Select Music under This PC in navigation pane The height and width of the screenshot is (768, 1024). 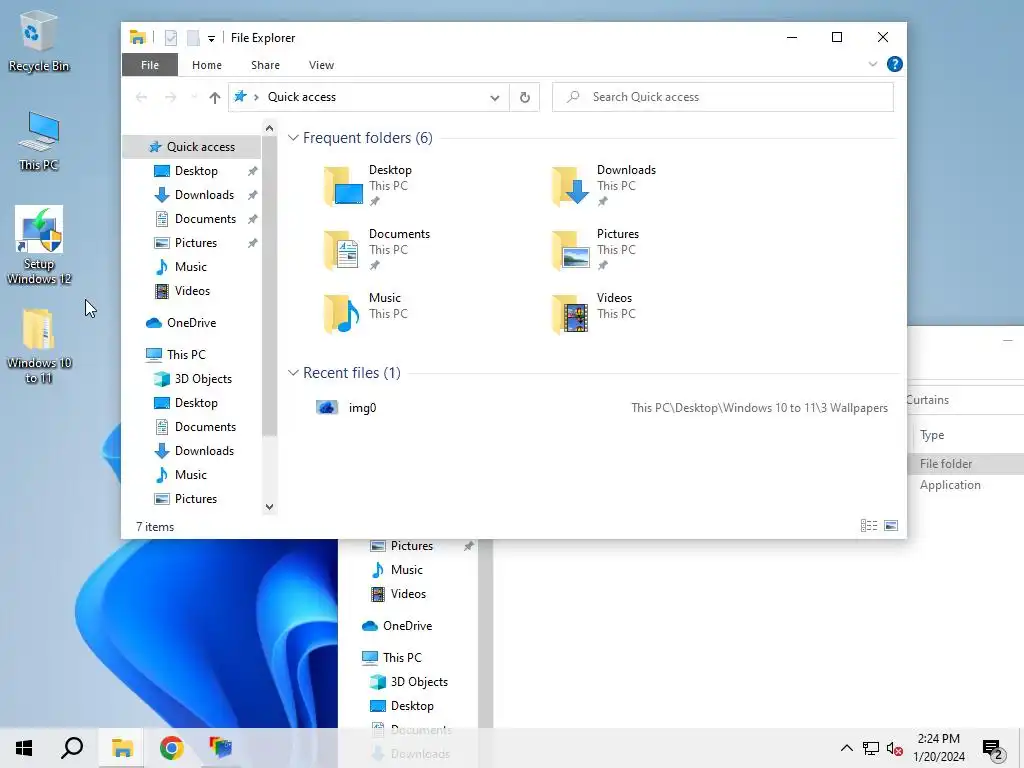click(x=190, y=475)
